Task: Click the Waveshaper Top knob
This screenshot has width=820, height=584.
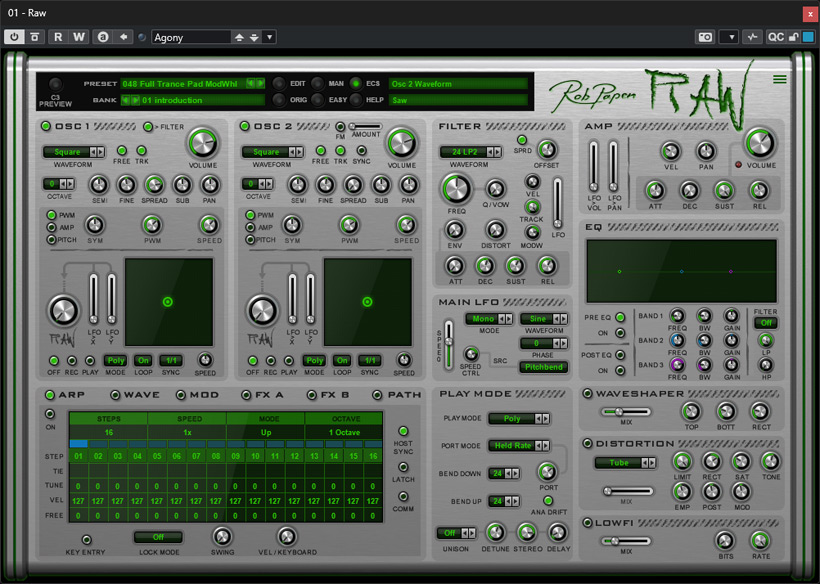Action: coord(691,411)
